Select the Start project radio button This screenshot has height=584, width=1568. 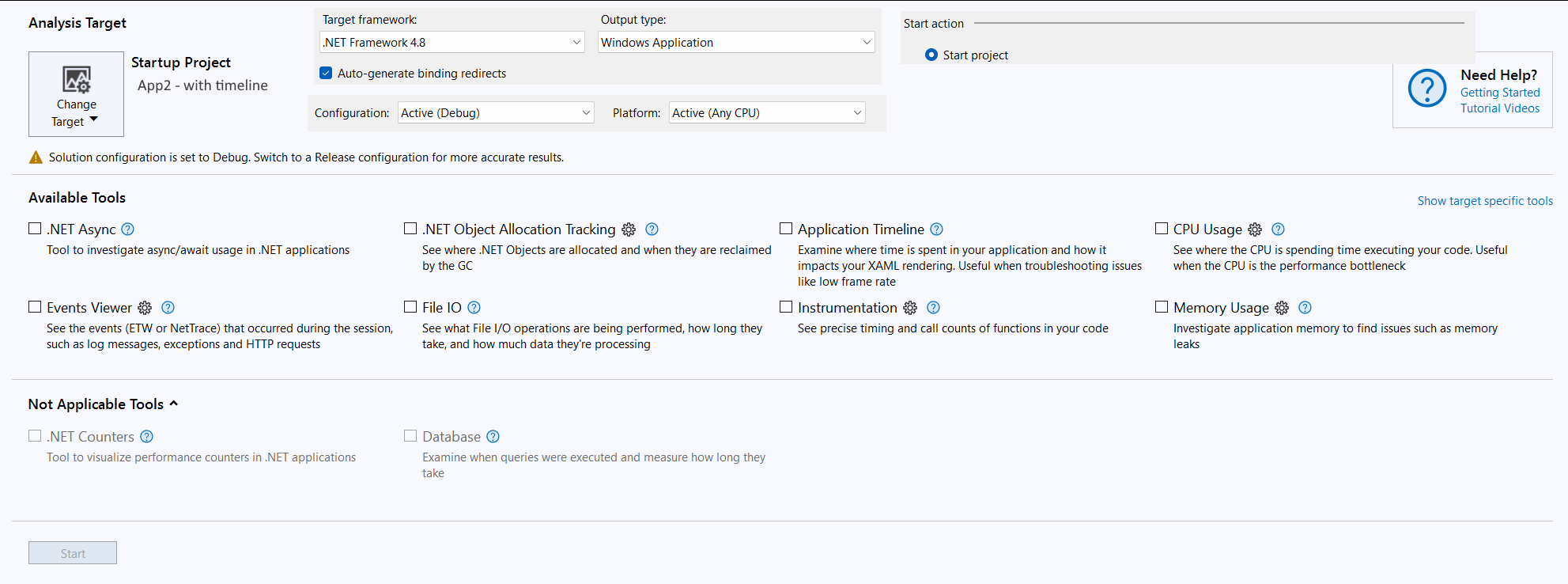point(931,55)
